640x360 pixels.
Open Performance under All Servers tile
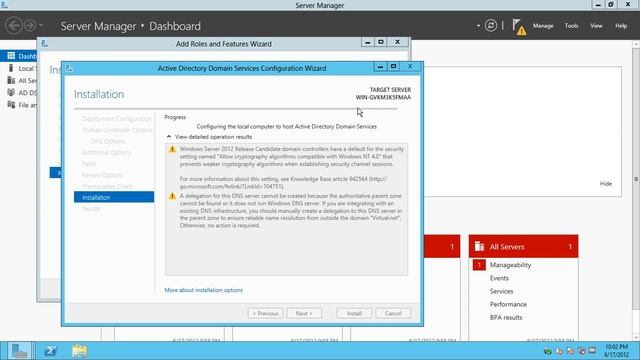coord(508,304)
